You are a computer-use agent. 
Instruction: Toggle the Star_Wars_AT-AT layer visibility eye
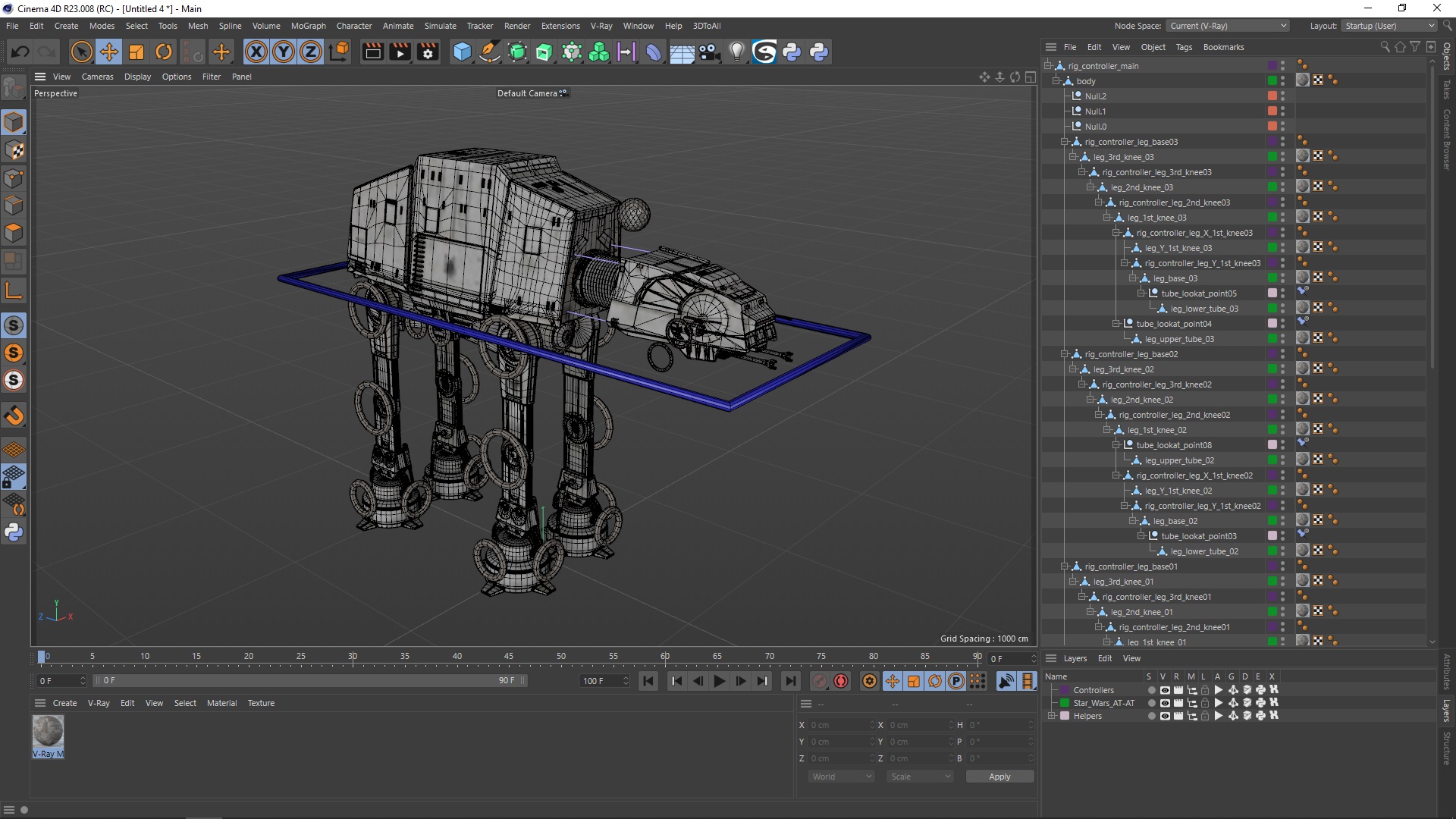[1165, 703]
